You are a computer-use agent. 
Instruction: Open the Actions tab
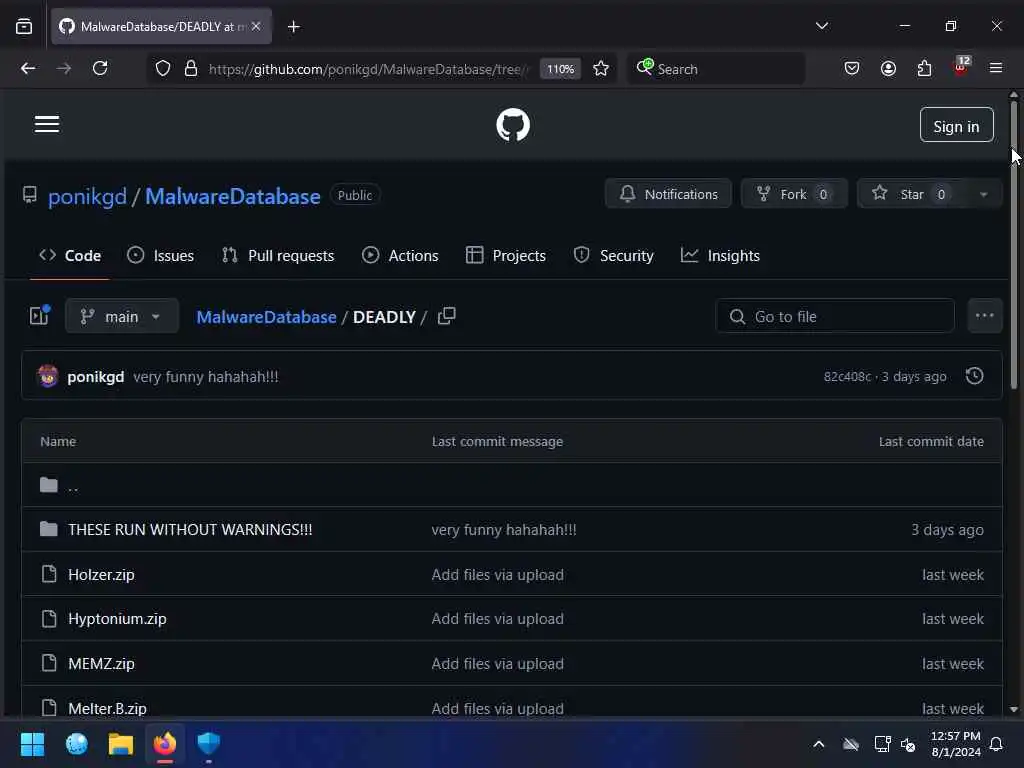click(x=400, y=255)
